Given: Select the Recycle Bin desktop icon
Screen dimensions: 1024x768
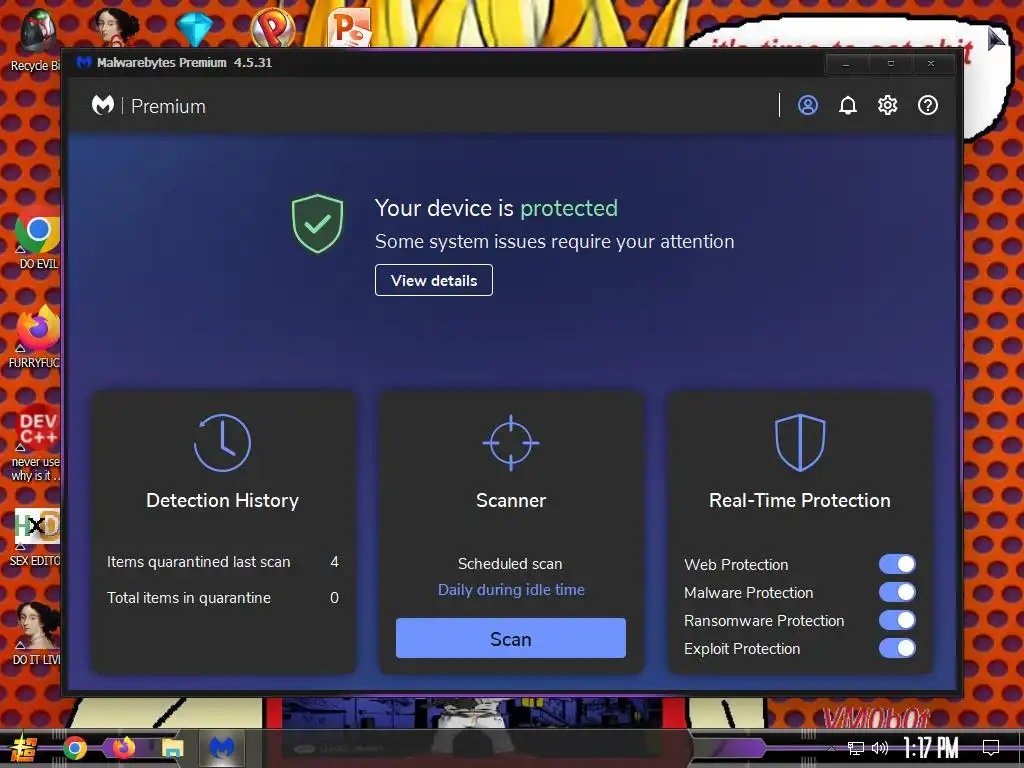Looking at the screenshot, I should [35, 39].
